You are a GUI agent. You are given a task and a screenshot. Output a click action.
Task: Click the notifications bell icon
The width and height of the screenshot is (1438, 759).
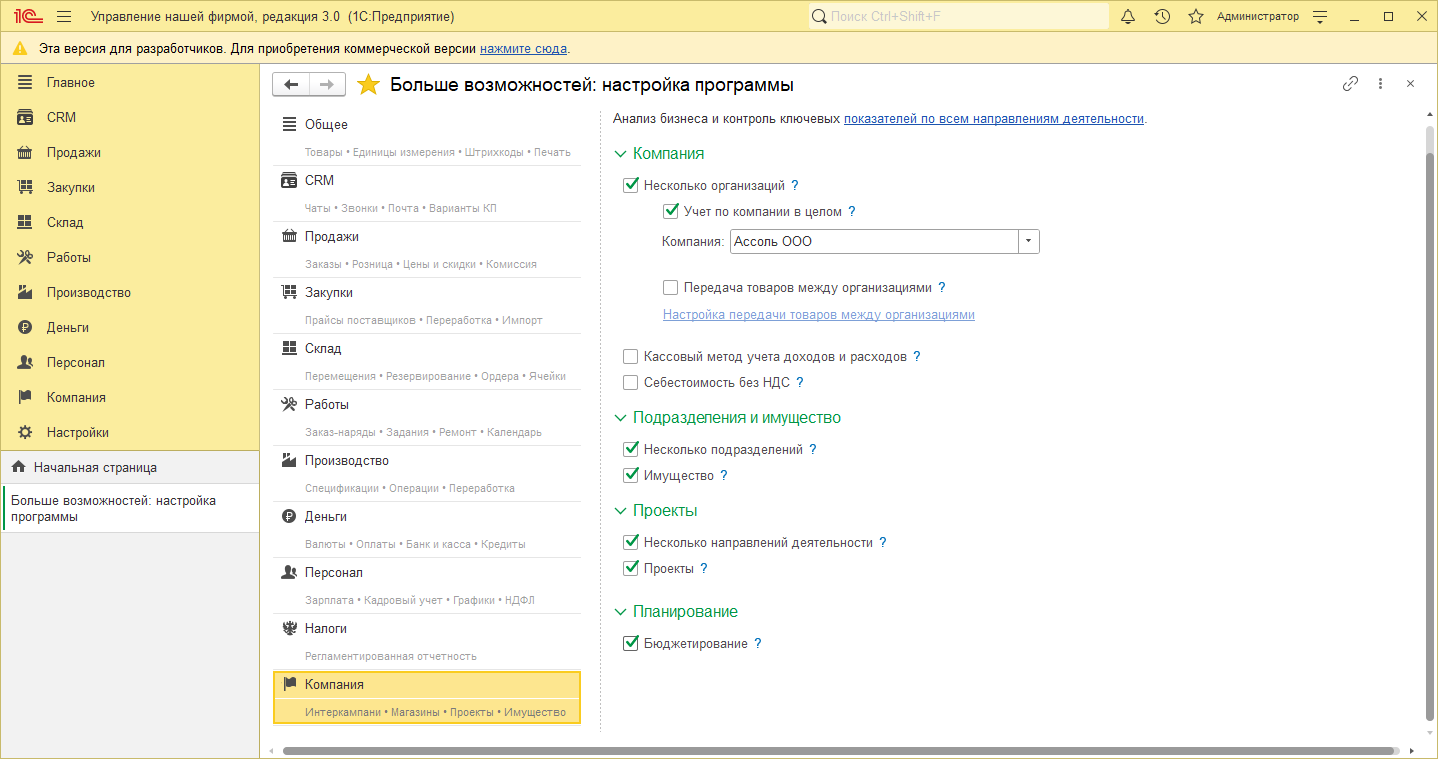coord(1128,17)
